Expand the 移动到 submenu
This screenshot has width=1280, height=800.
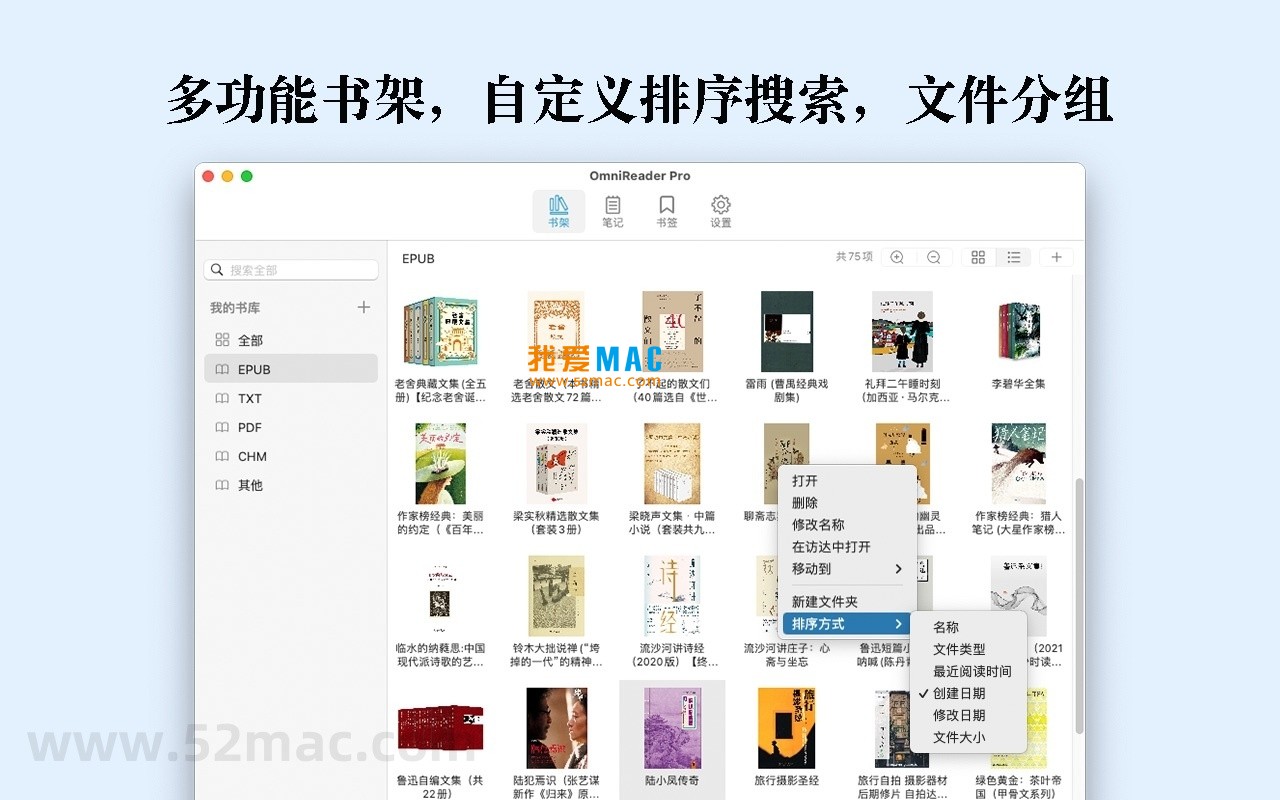847,569
